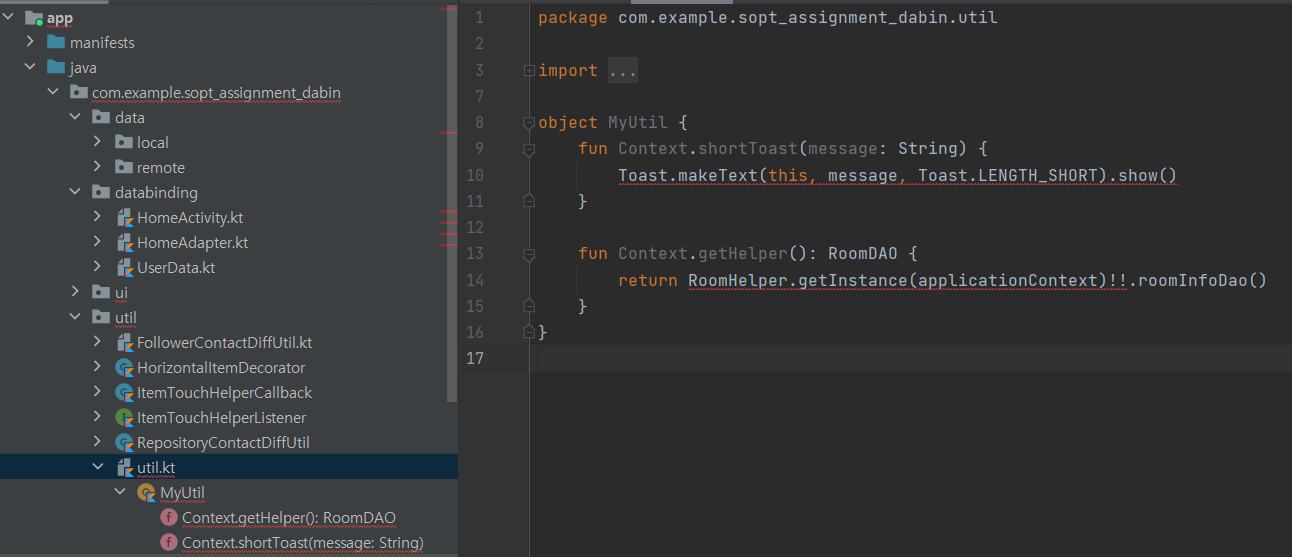The width and height of the screenshot is (1292, 557).
Task: Collapse the data package chevron
Action: pos(75,117)
